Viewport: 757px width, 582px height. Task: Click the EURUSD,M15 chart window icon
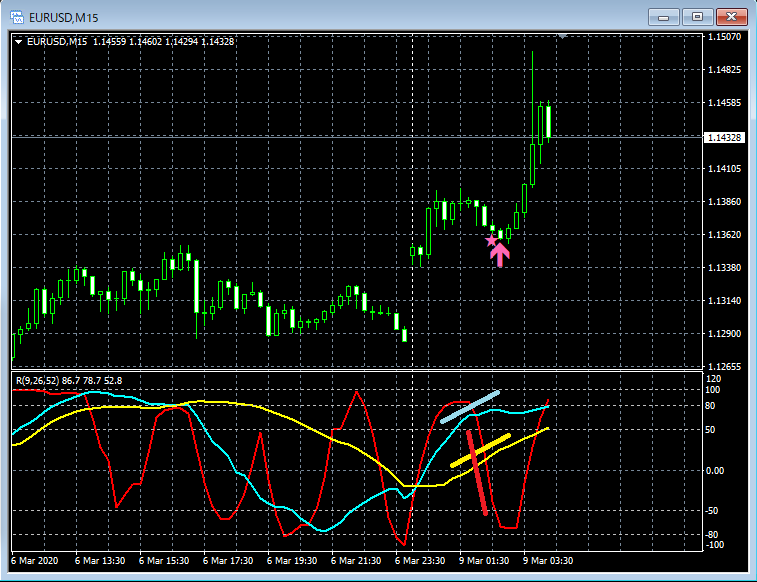(x=17, y=17)
